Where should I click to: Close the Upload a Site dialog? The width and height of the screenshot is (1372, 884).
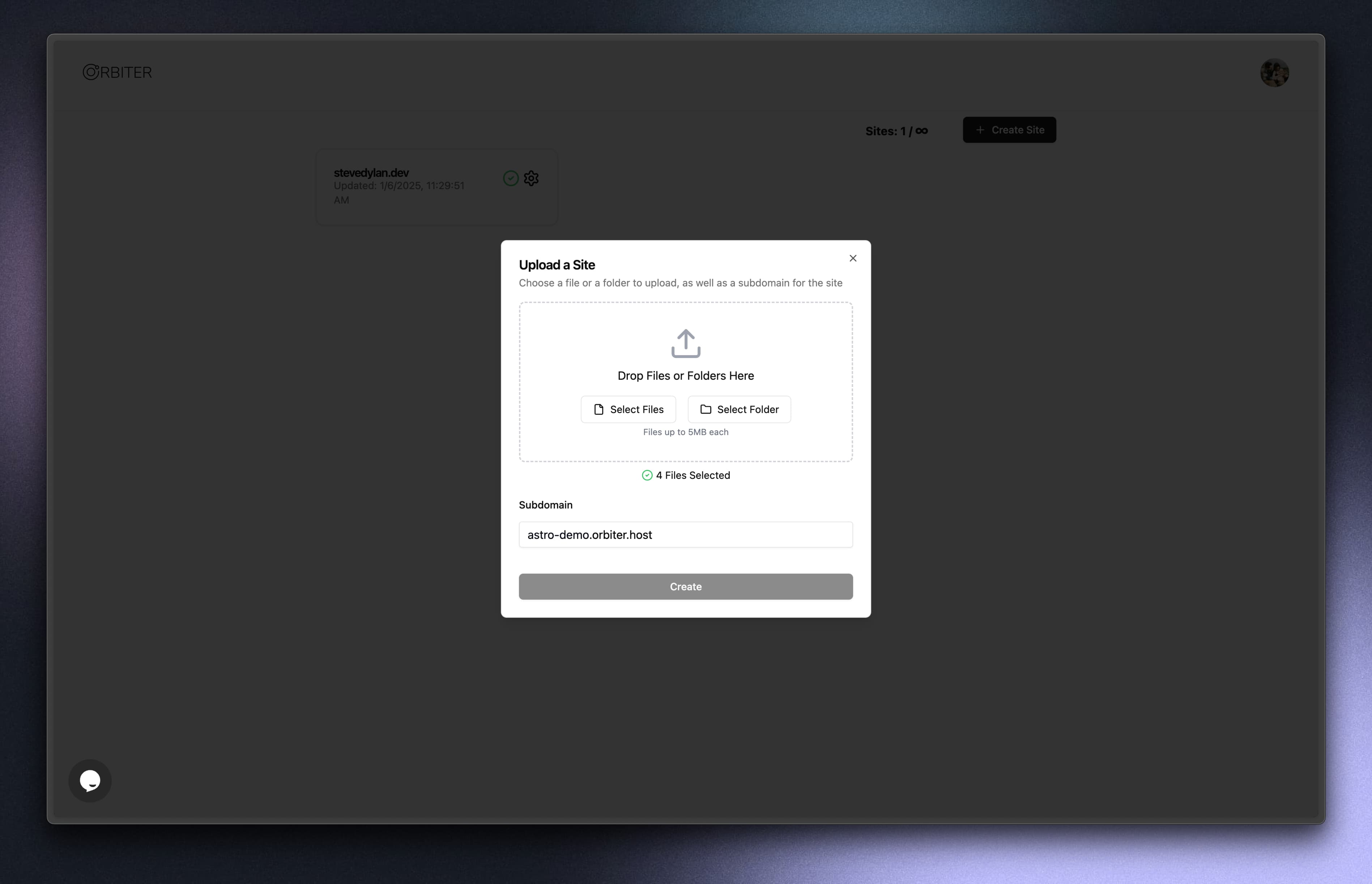tap(853, 258)
